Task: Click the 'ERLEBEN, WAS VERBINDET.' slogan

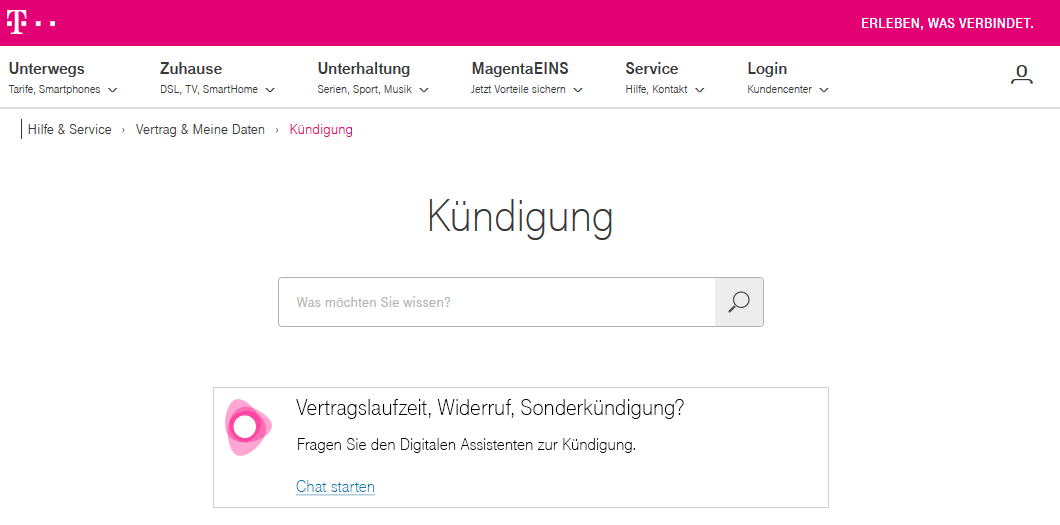Action: click(x=947, y=24)
